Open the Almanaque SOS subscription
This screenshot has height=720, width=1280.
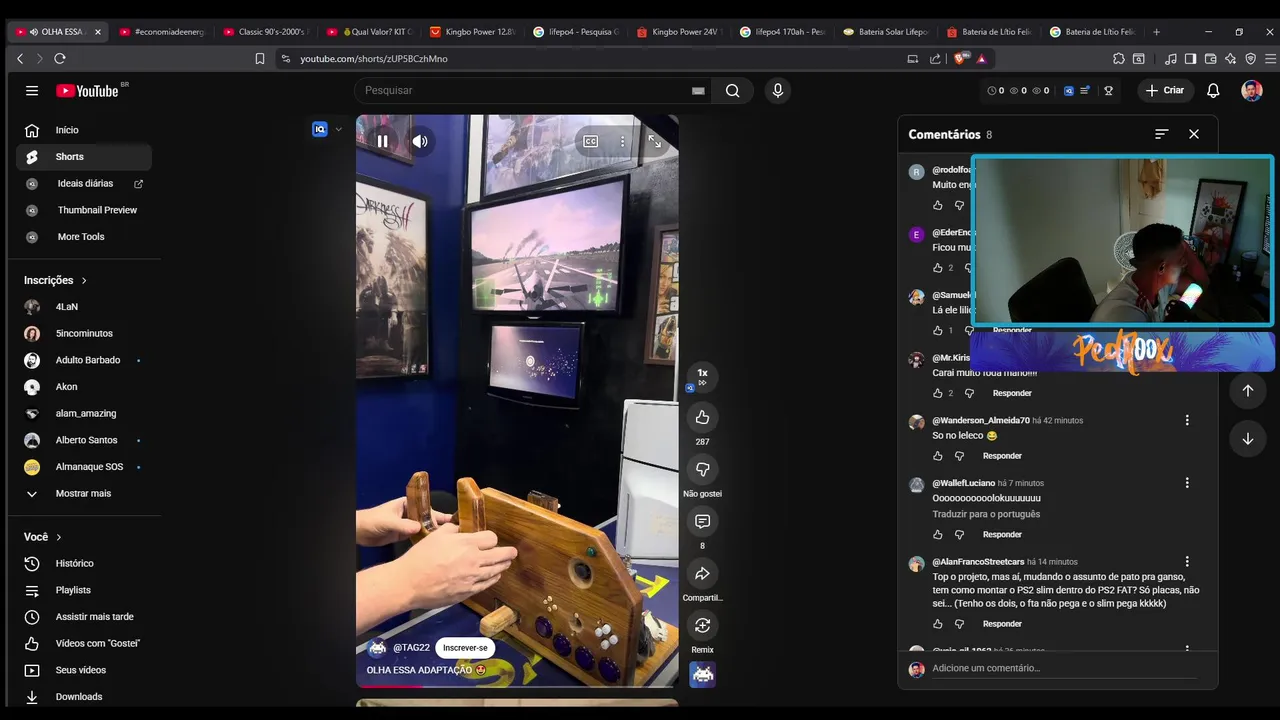(x=84, y=467)
